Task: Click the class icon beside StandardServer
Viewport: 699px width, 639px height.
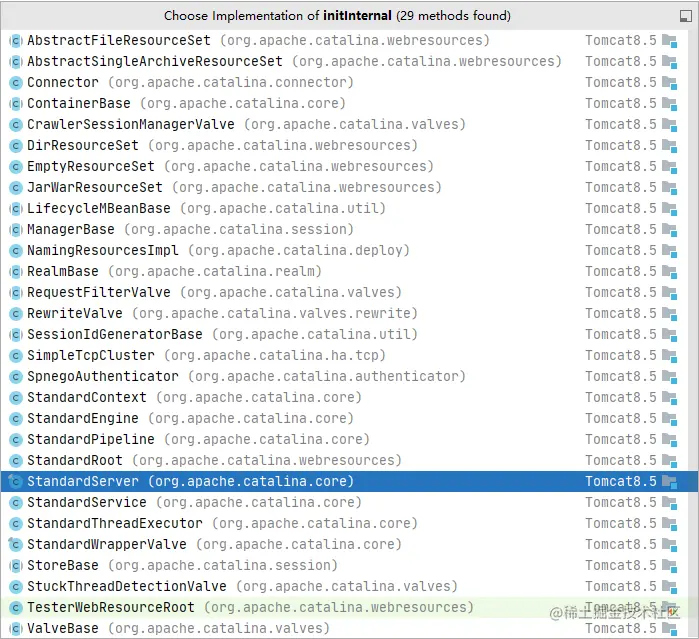Action: pyautogui.click(x=16, y=482)
